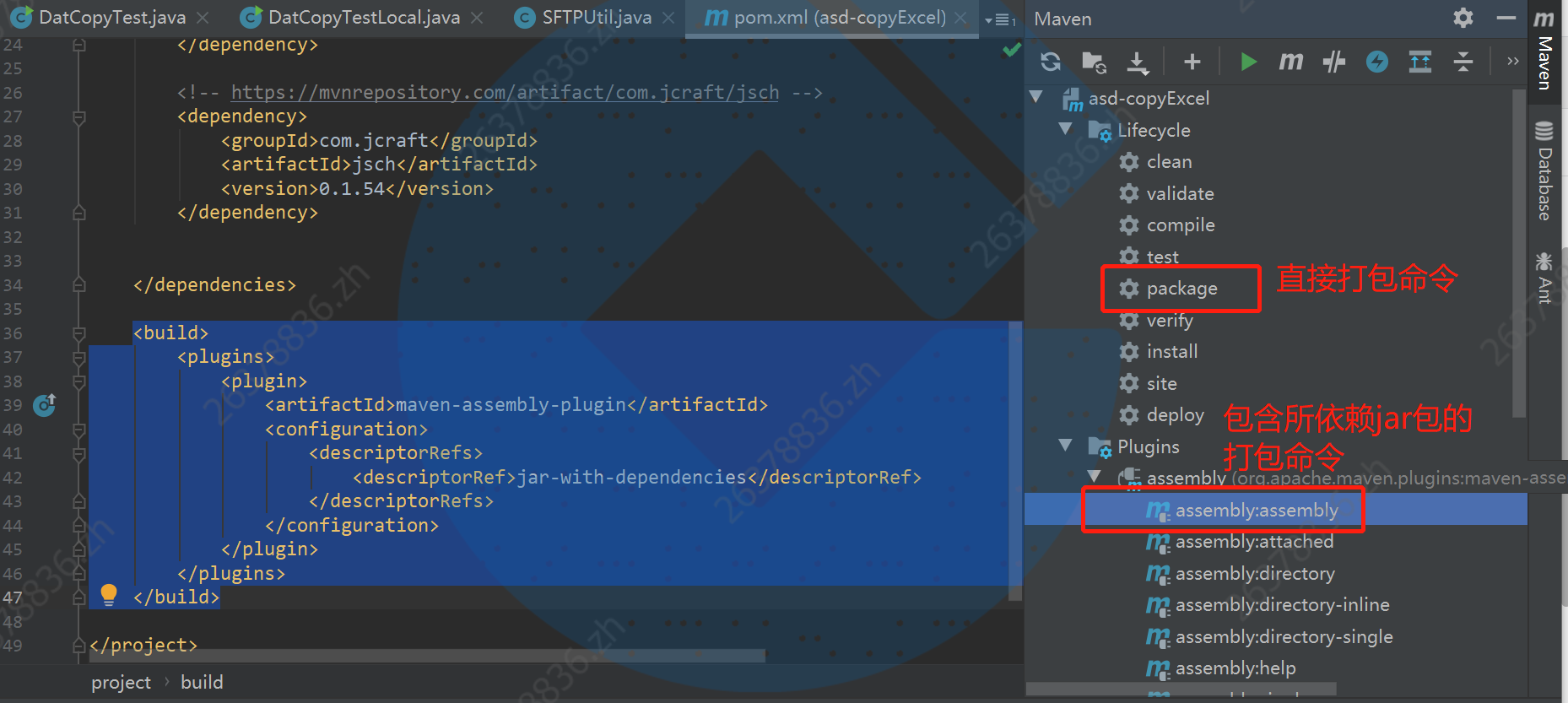Click the Execute Maven Goal icon
Screen dimensions: 1568x703
tap(1291, 62)
